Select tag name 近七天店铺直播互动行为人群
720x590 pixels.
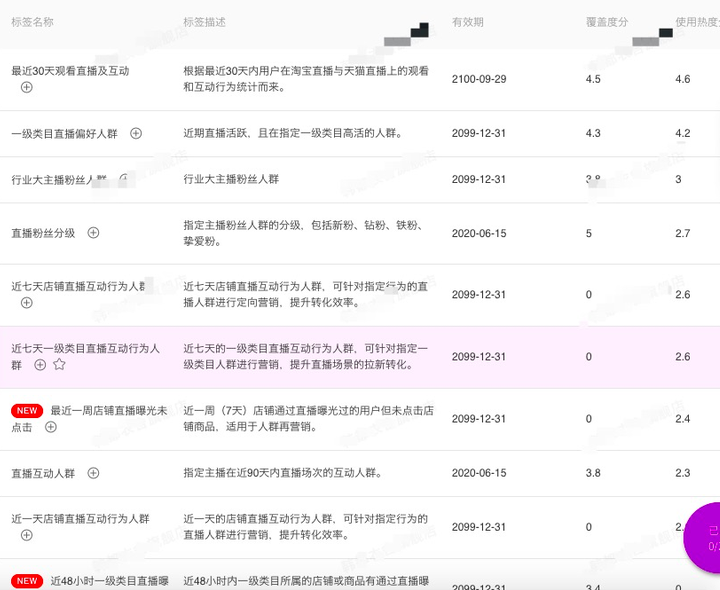point(79,287)
